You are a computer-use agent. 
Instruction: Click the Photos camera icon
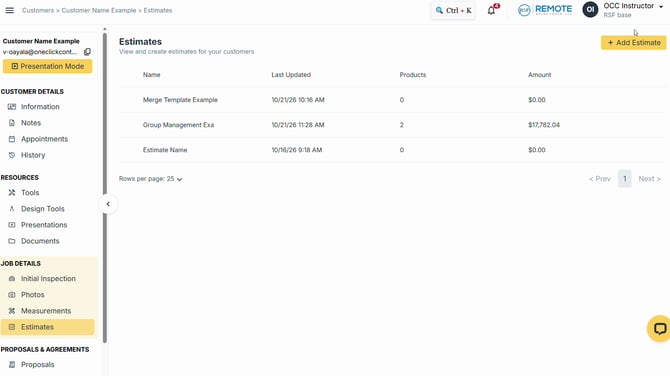12,295
